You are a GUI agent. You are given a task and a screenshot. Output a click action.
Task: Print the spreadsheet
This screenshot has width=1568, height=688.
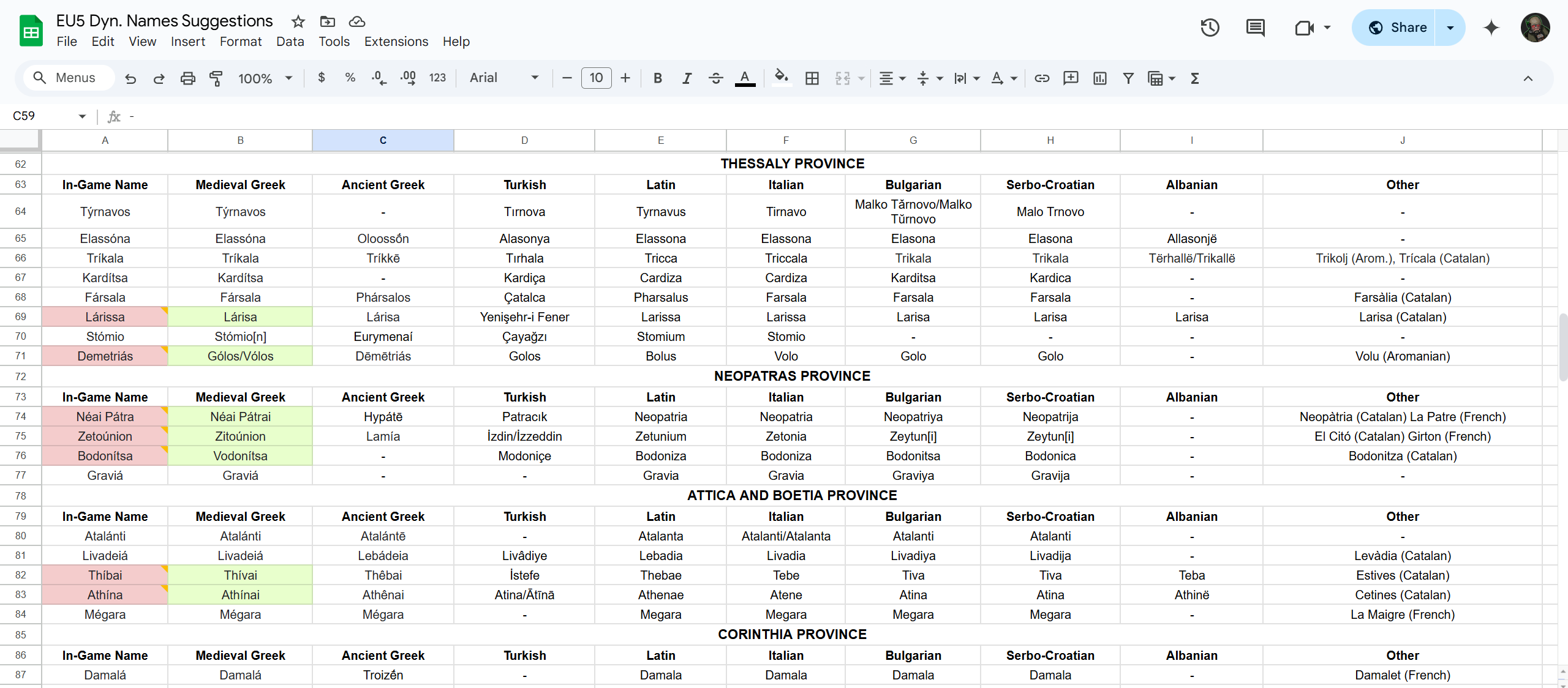pos(187,78)
